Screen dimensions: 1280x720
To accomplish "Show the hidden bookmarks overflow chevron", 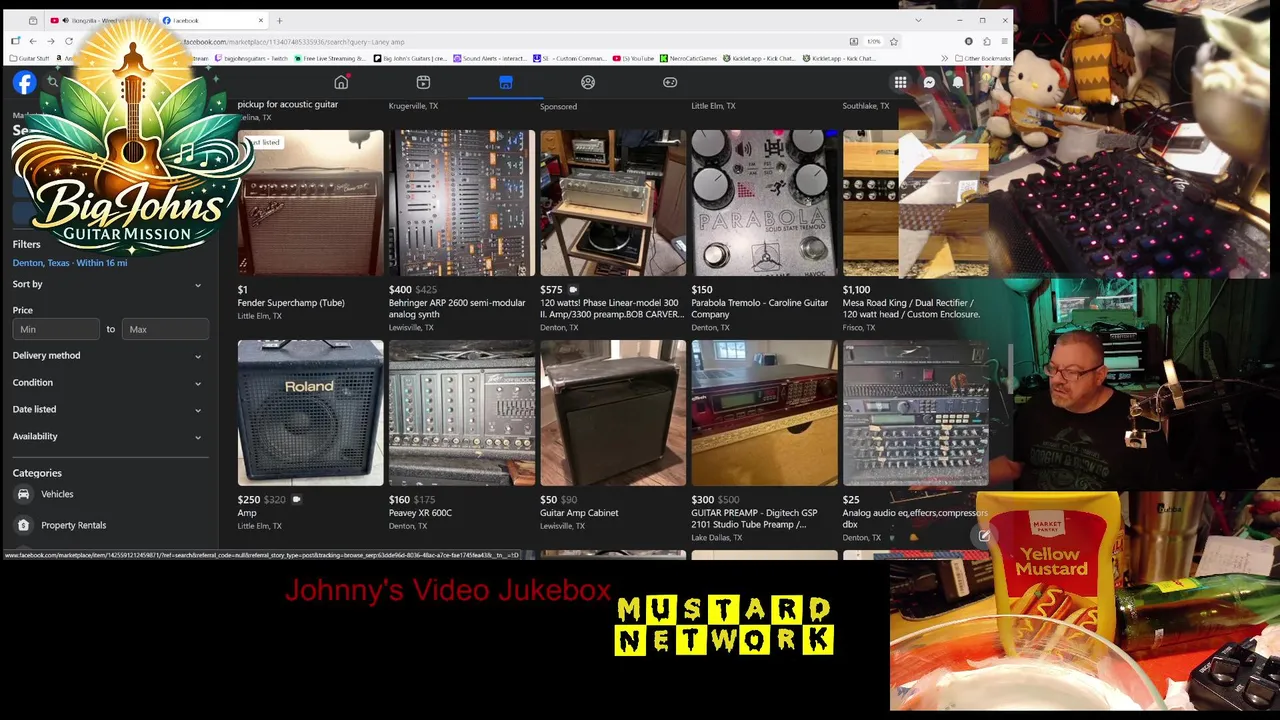I will pyautogui.click(x=945, y=58).
